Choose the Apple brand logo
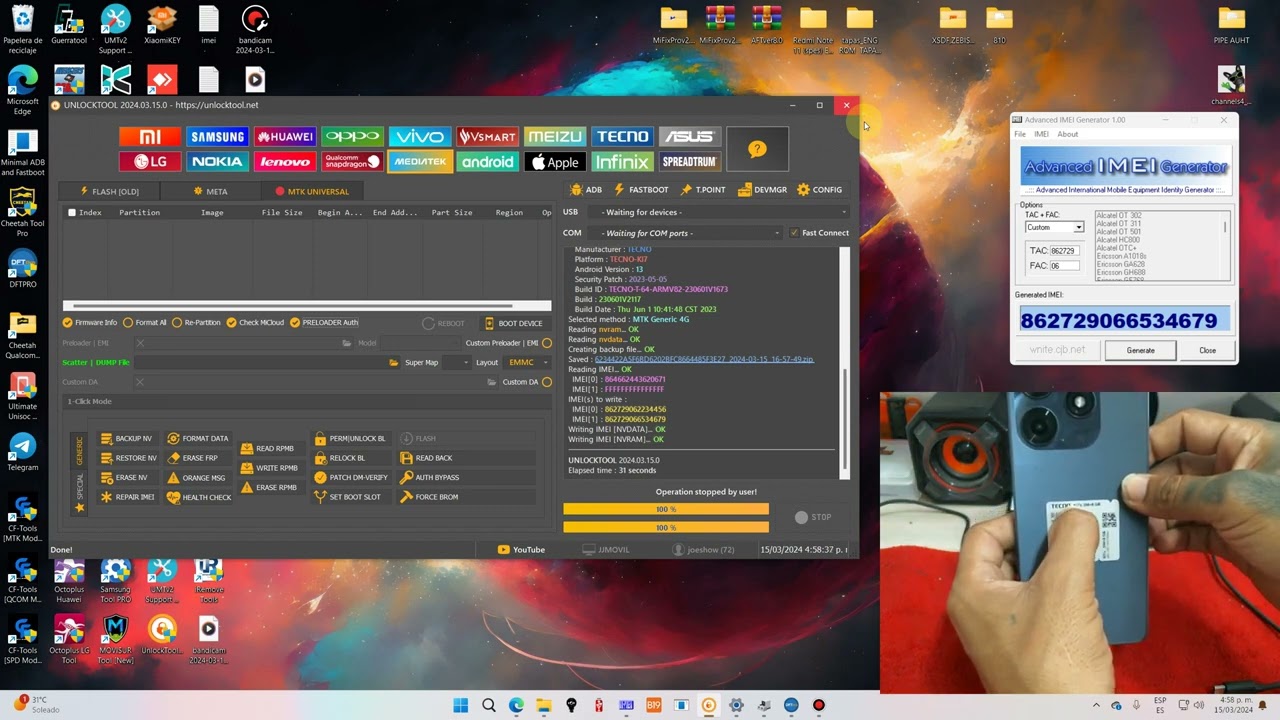The height and width of the screenshot is (720, 1280). (x=555, y=162)
